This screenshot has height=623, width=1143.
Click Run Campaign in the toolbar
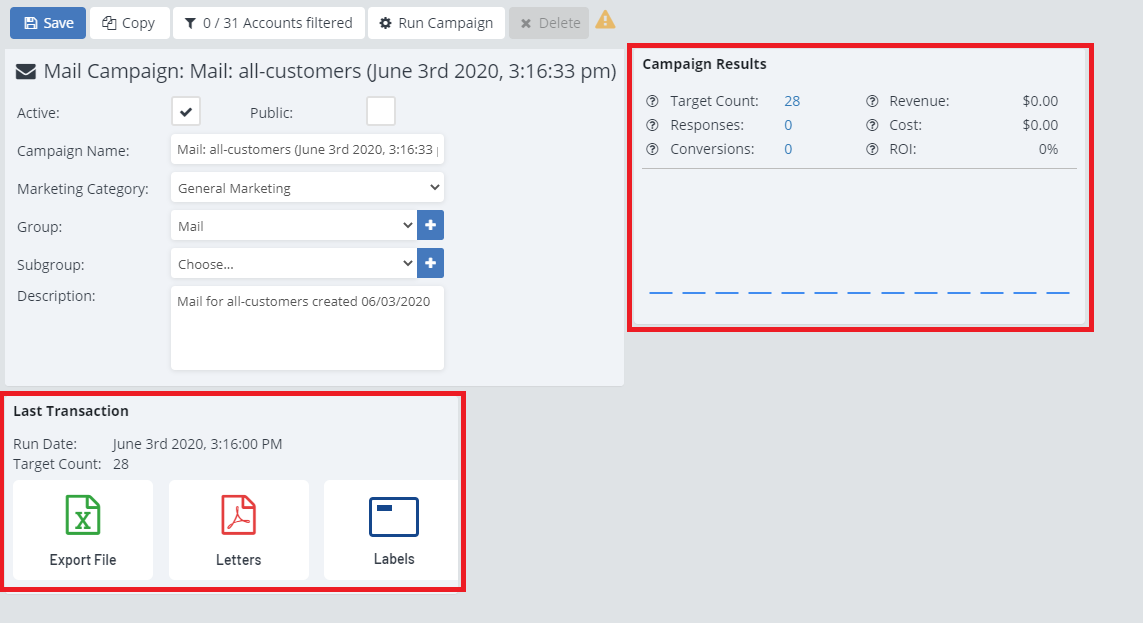click(x=435, y=23)
